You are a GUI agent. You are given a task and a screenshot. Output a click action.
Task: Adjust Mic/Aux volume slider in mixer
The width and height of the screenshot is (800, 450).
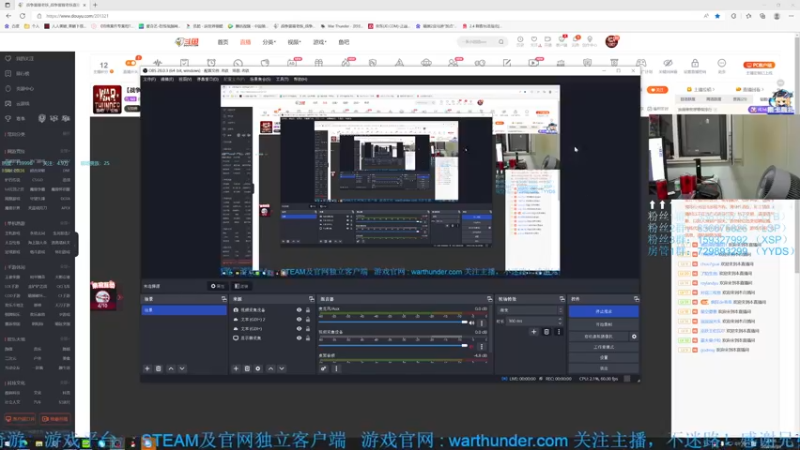[393, 322]
